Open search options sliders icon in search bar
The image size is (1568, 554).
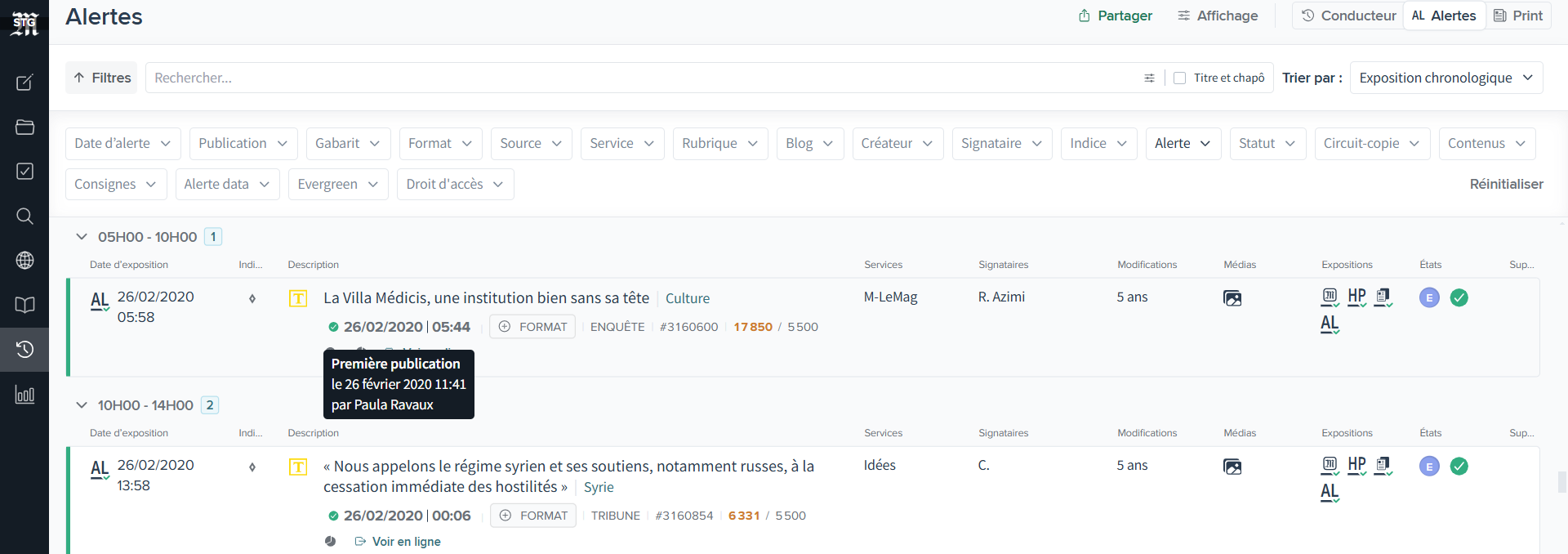(1149, 78)
